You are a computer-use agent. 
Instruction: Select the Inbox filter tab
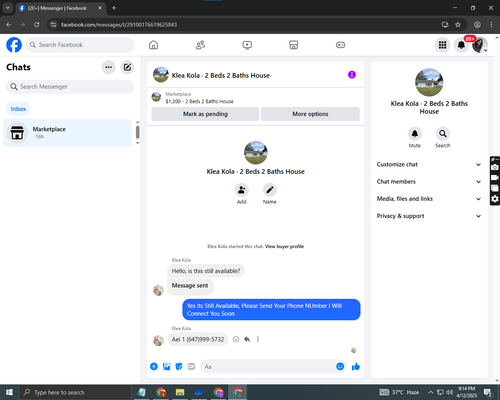click(x=18, y=109)
